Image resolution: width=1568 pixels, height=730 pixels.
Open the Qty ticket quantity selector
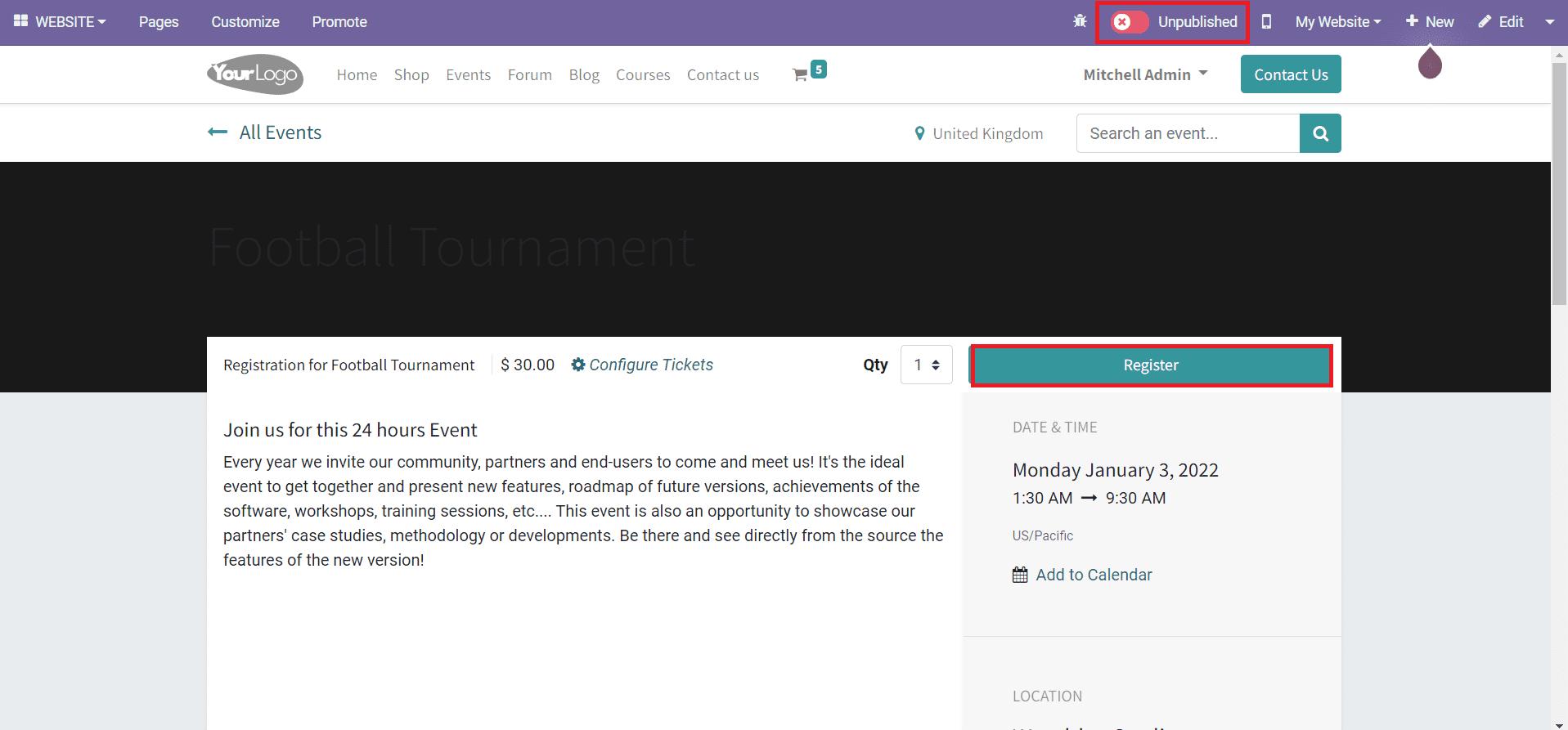coord(926,365)
